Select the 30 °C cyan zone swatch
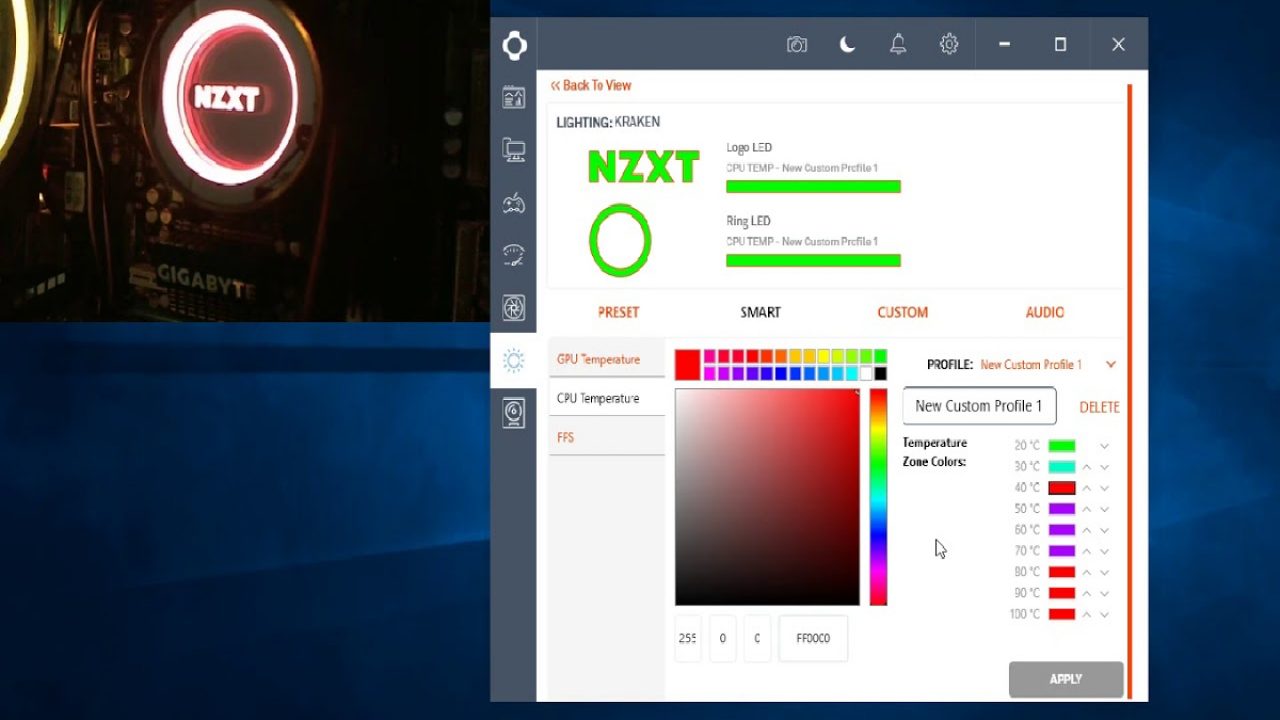Viewport: 1280px width, 720px height. point(1062,467)
